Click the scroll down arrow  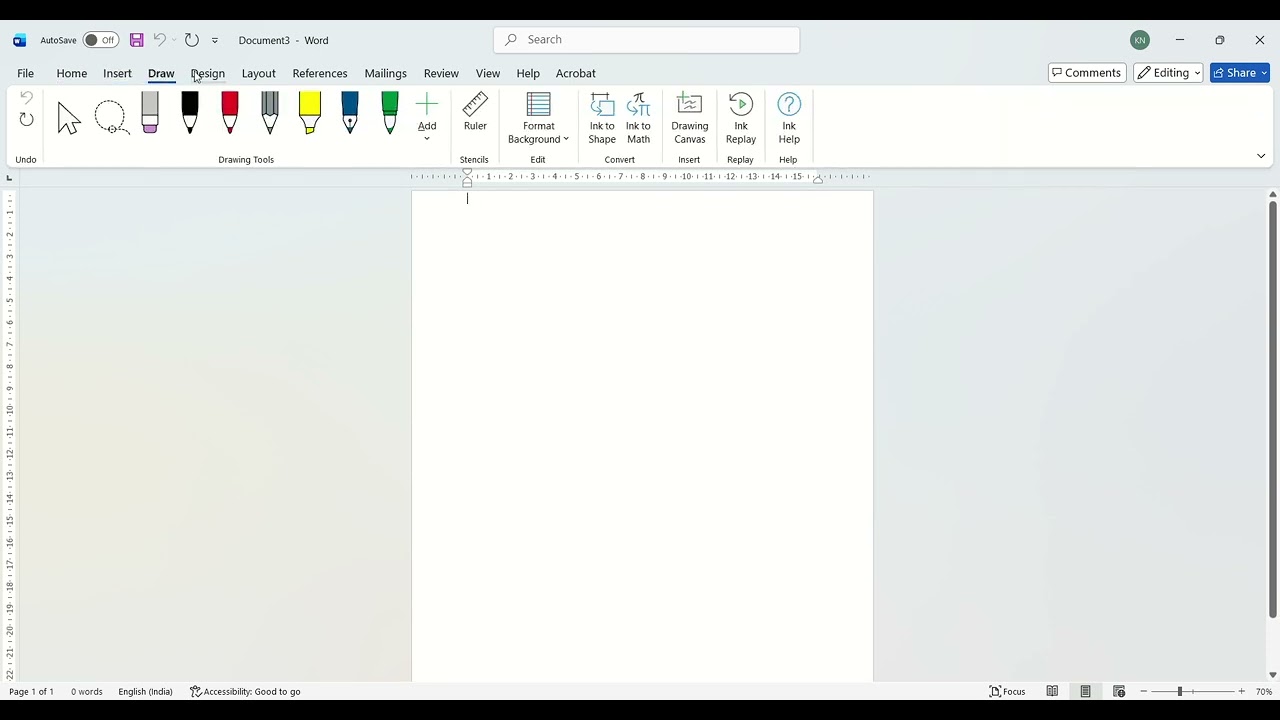point(1272,675)
